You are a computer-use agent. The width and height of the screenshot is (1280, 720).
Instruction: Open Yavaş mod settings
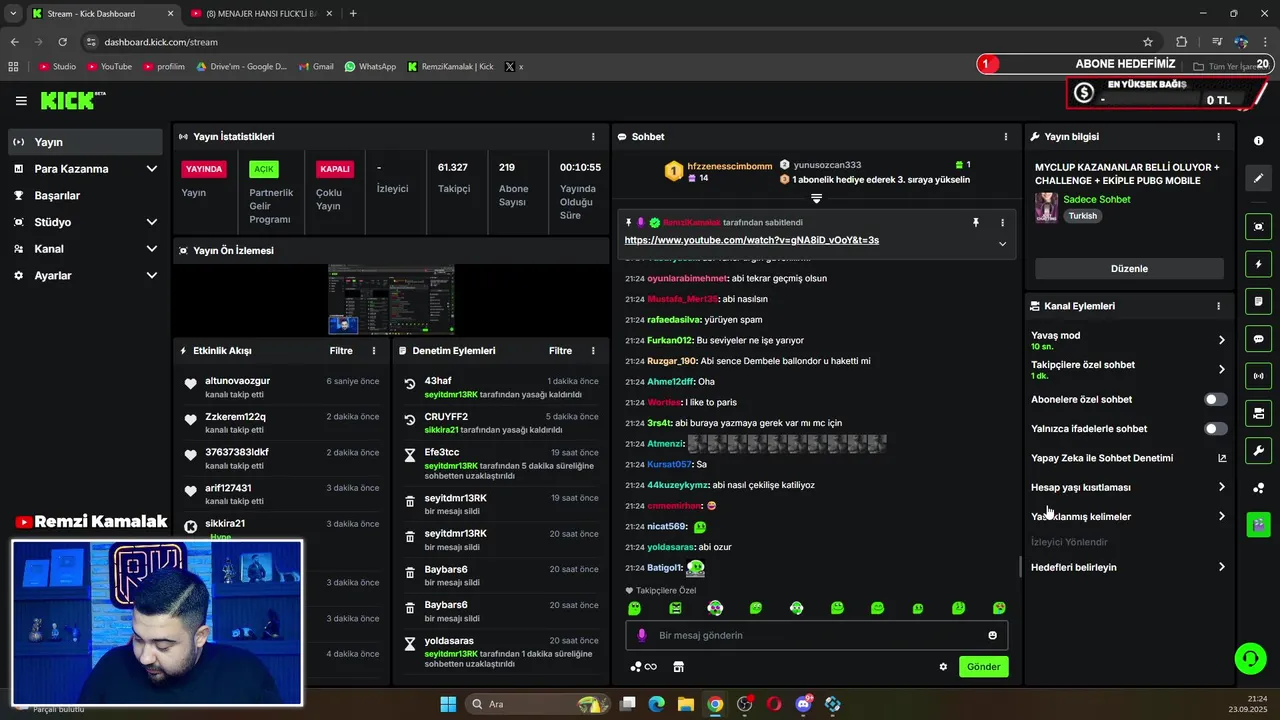tap(1128, 340)
